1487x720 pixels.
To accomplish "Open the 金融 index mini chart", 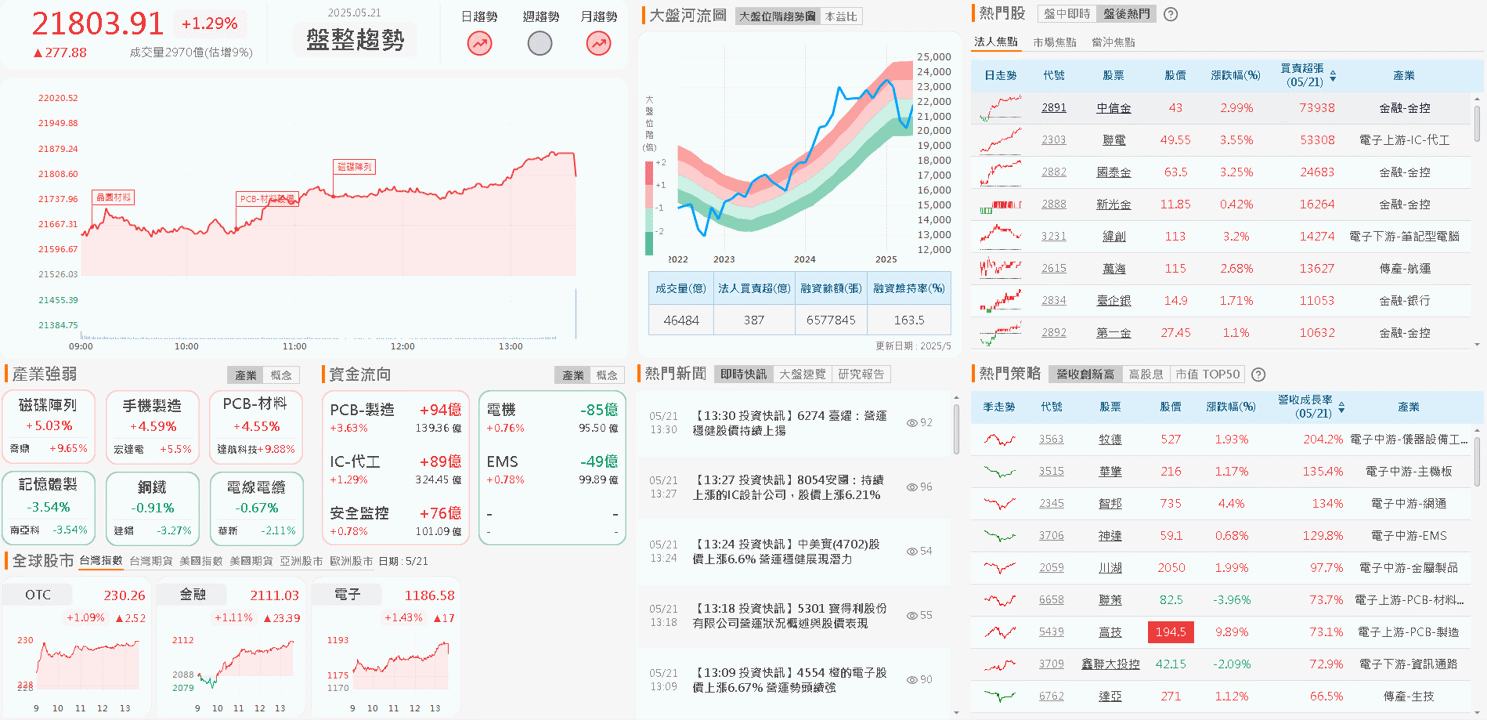I will (231, 648).
